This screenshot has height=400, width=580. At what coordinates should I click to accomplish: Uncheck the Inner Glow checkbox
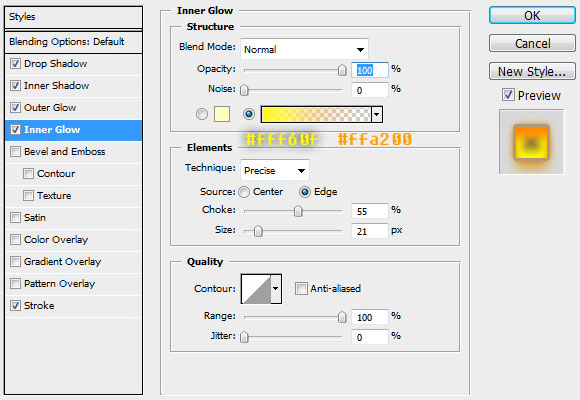tap(15, 130)
